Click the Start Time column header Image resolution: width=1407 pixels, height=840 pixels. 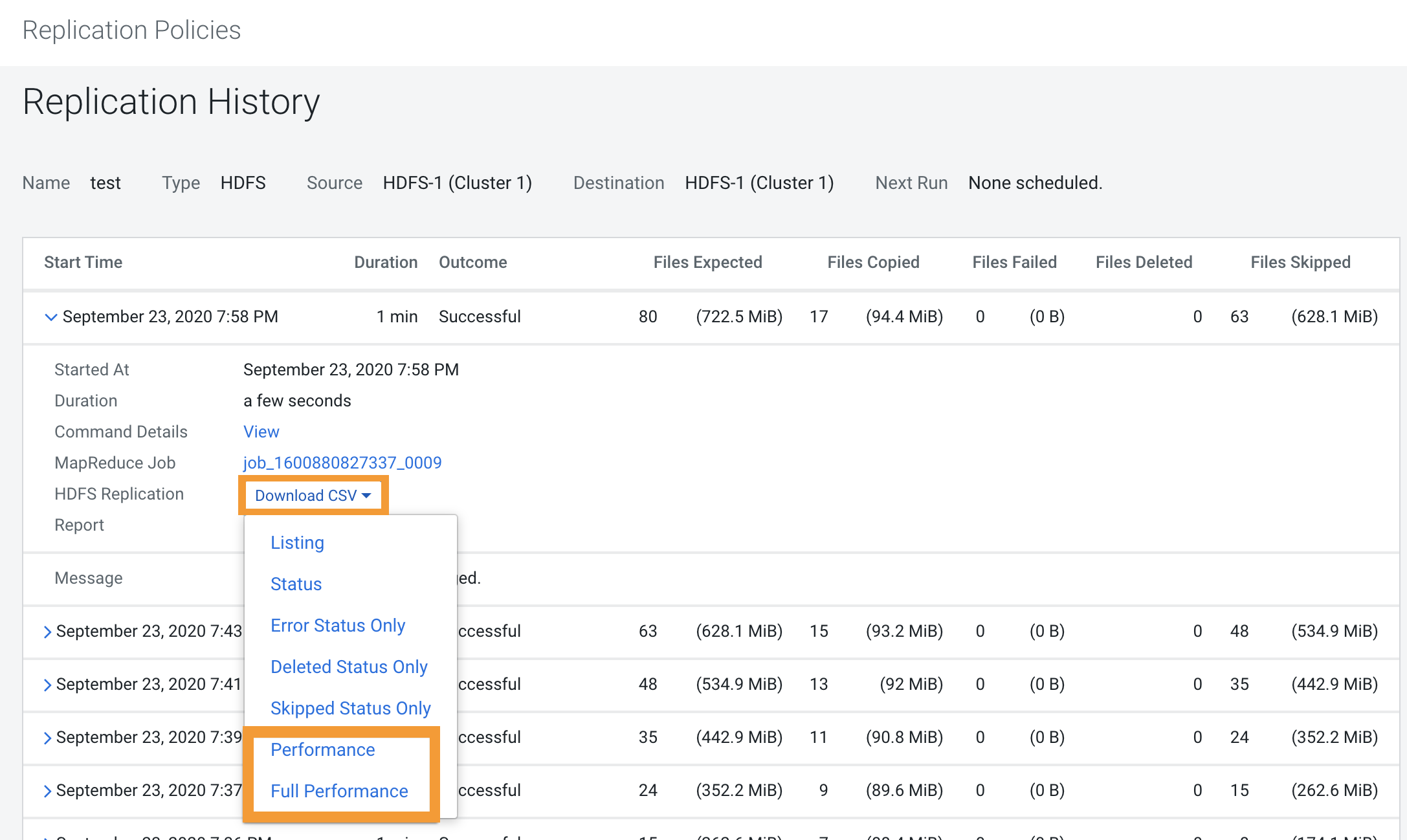[x=83, y=262]
